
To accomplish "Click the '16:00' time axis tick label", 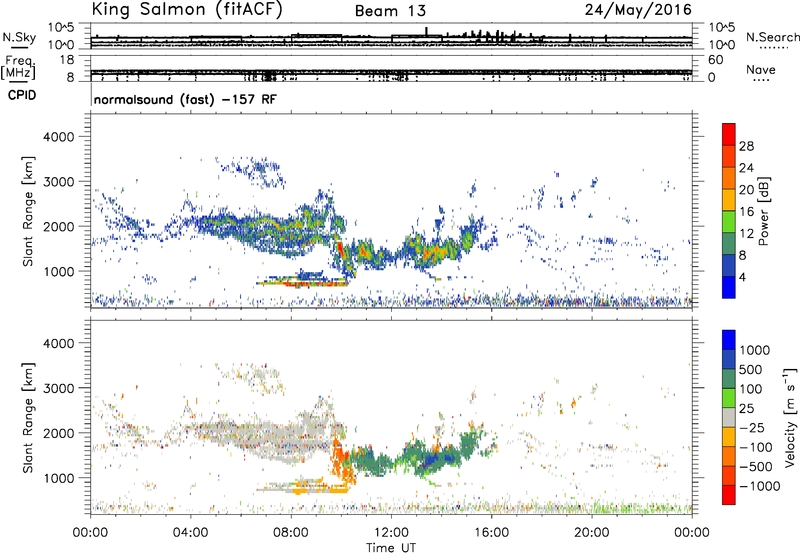I will pos(491,533).
